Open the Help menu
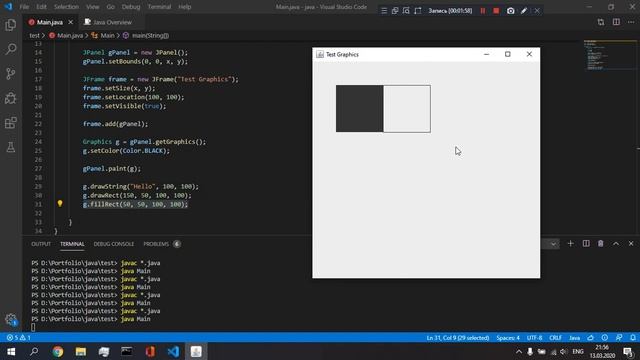Image resolution: width=640 pixels, height=360 pixels. [x=184, y=7]
